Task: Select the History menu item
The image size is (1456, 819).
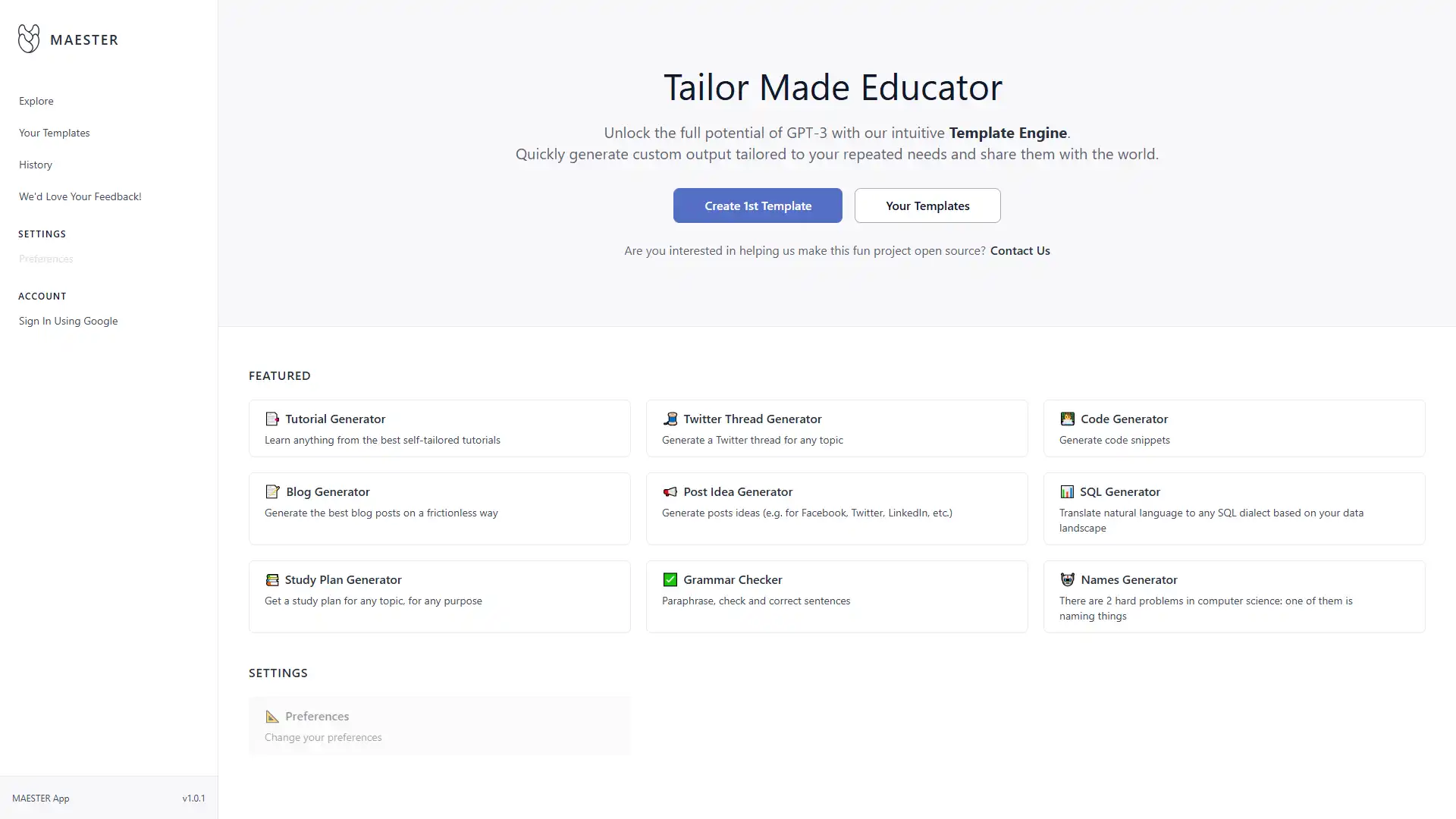Action: pyautogui.click(x=35, y=164)
